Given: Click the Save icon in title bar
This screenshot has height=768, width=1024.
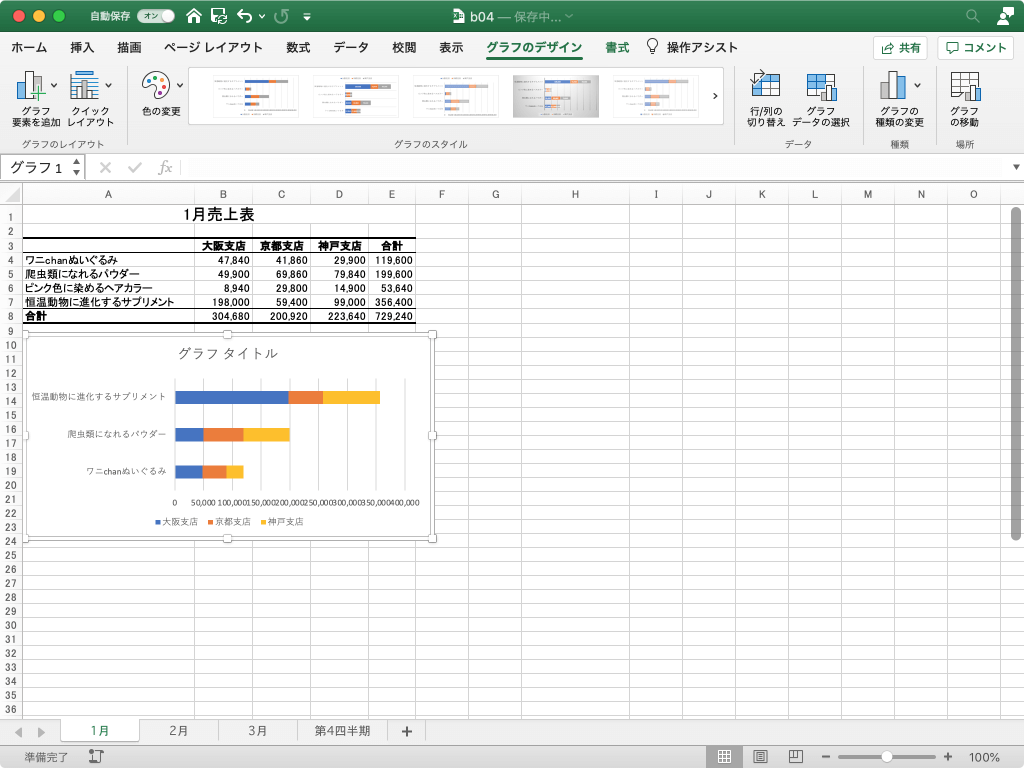Looking at the screenshot, I should [x=219, y=16].
